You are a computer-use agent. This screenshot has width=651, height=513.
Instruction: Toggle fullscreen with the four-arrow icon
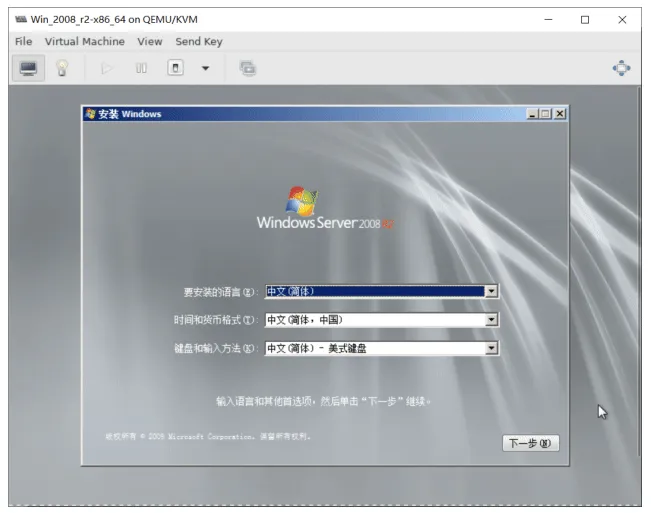coord(621,68)
